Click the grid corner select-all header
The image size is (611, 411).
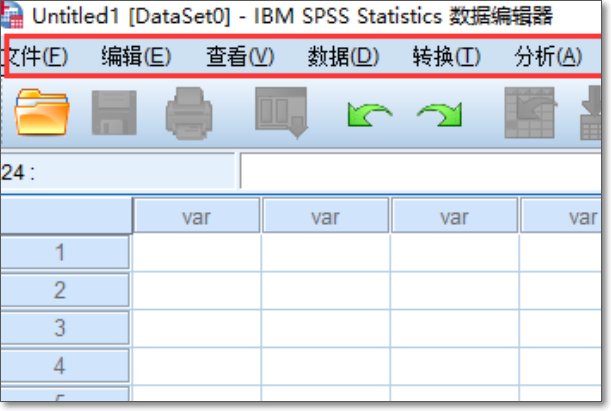click(x=66, y=215)
